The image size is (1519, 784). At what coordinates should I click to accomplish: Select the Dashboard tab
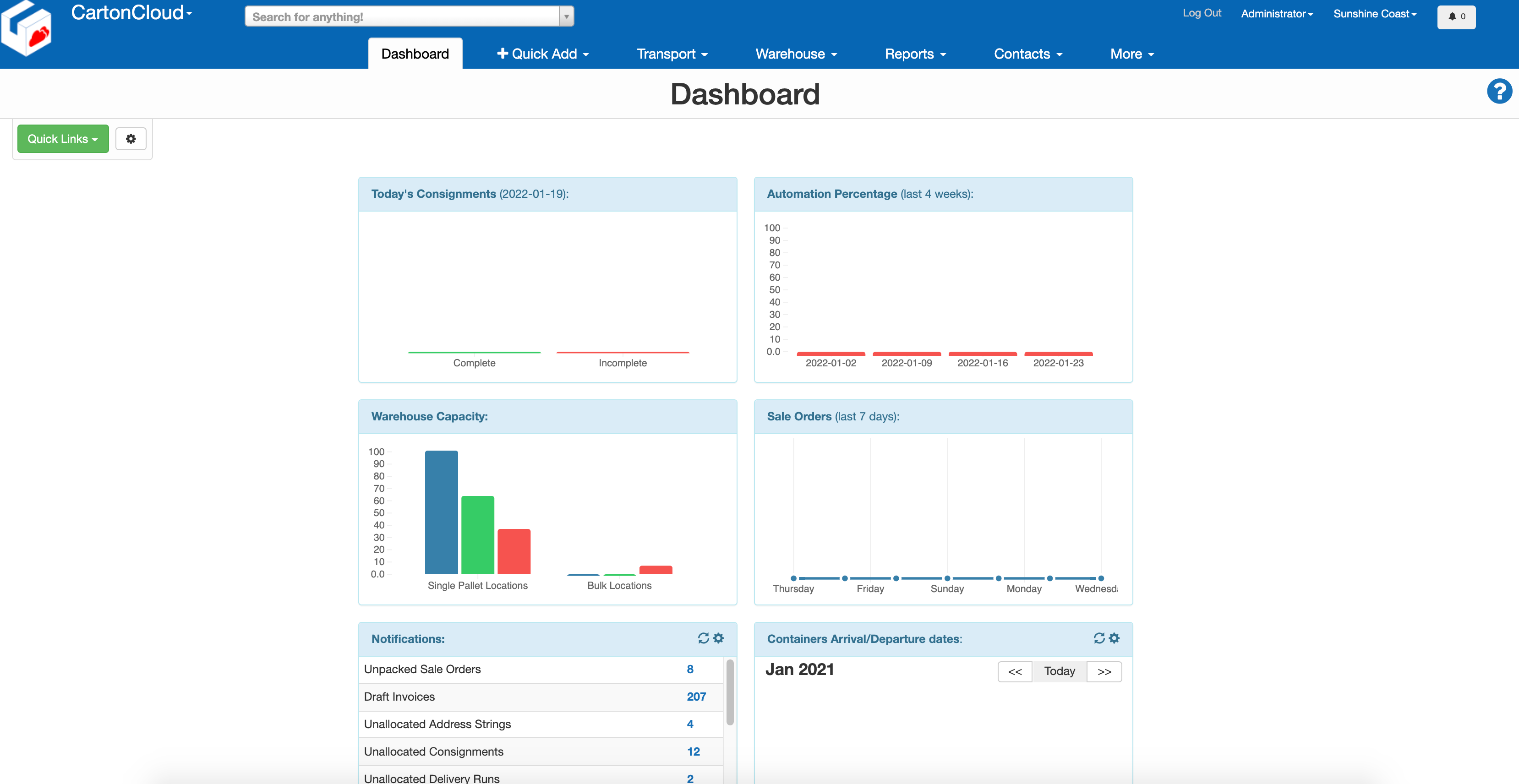[x=415, y=53]
